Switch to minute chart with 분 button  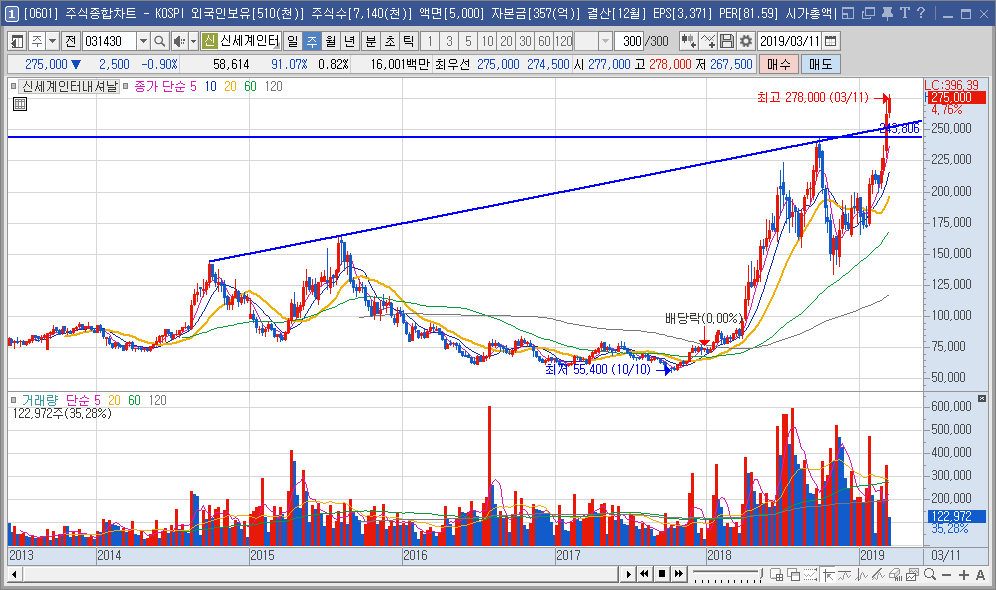(370, 41)
